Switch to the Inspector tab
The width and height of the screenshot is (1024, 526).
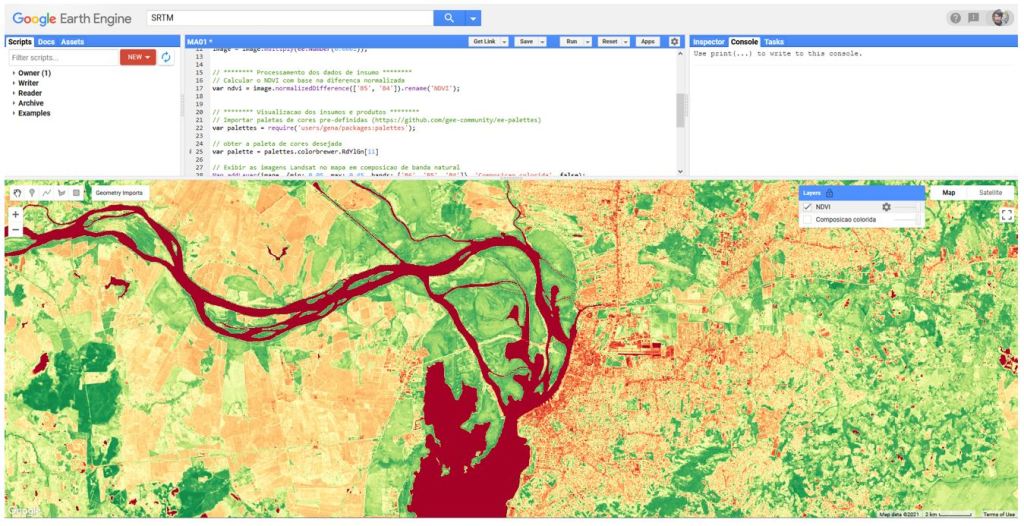coord(709,42)
